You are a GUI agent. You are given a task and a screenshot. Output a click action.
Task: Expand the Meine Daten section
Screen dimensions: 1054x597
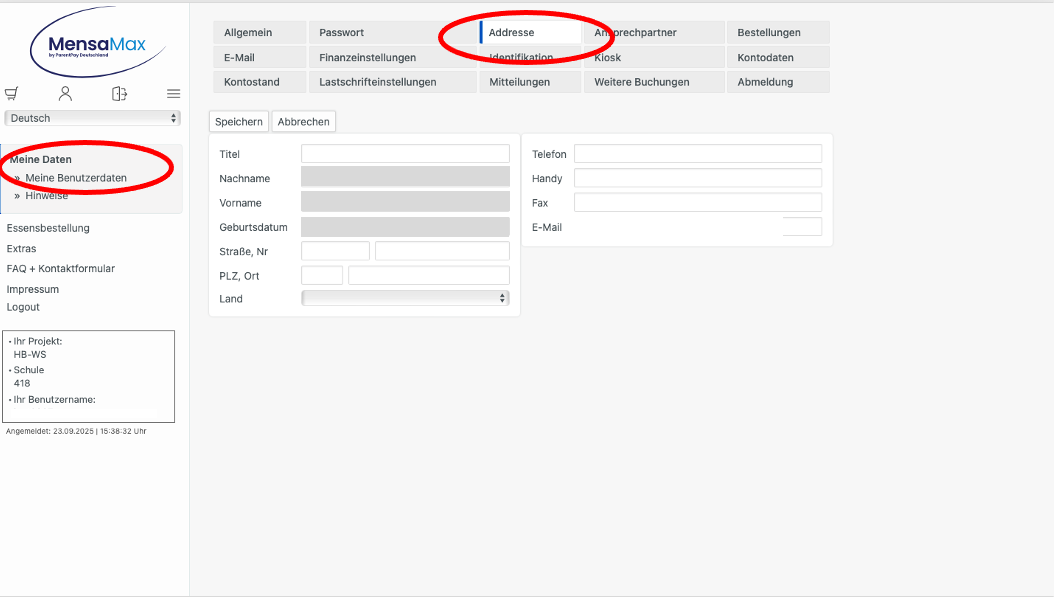pyautogui.click(x=41, y=159)
